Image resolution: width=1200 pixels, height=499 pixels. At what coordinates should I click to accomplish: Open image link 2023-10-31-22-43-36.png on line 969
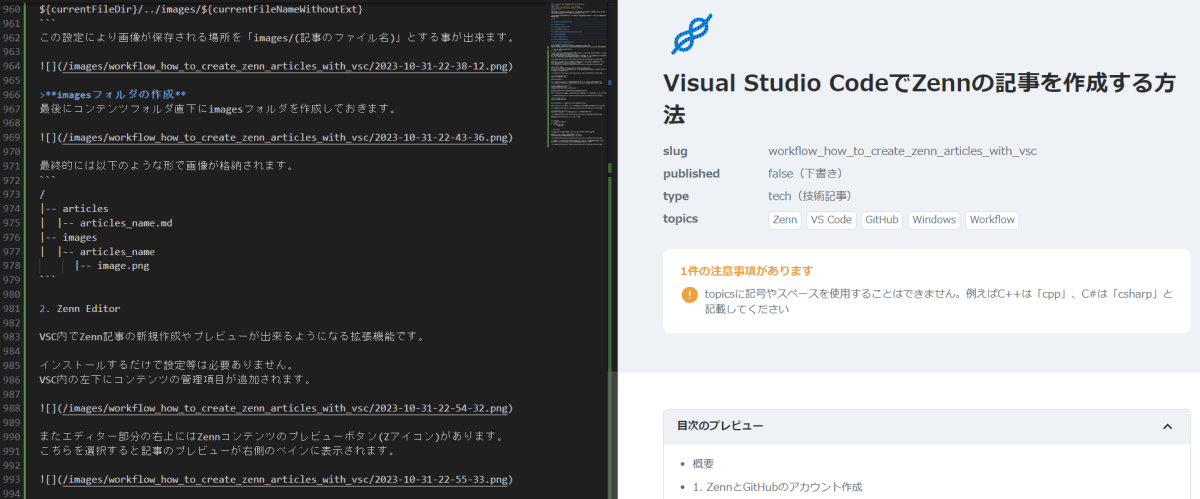point(285,138)
